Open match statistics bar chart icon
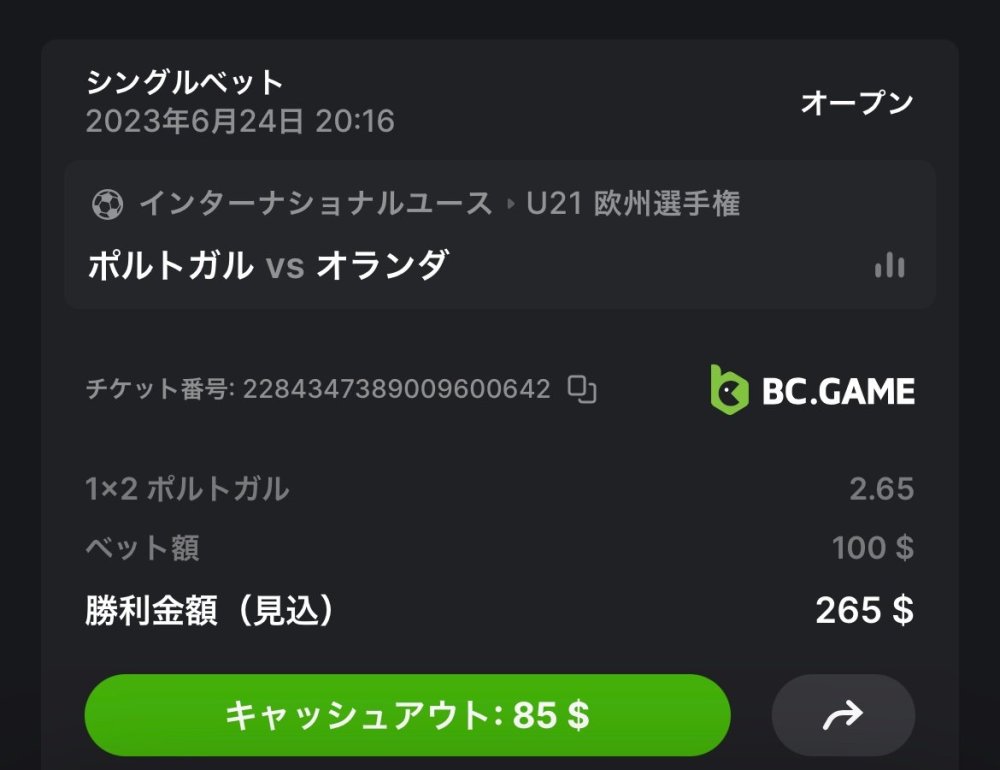 [889, 265]
